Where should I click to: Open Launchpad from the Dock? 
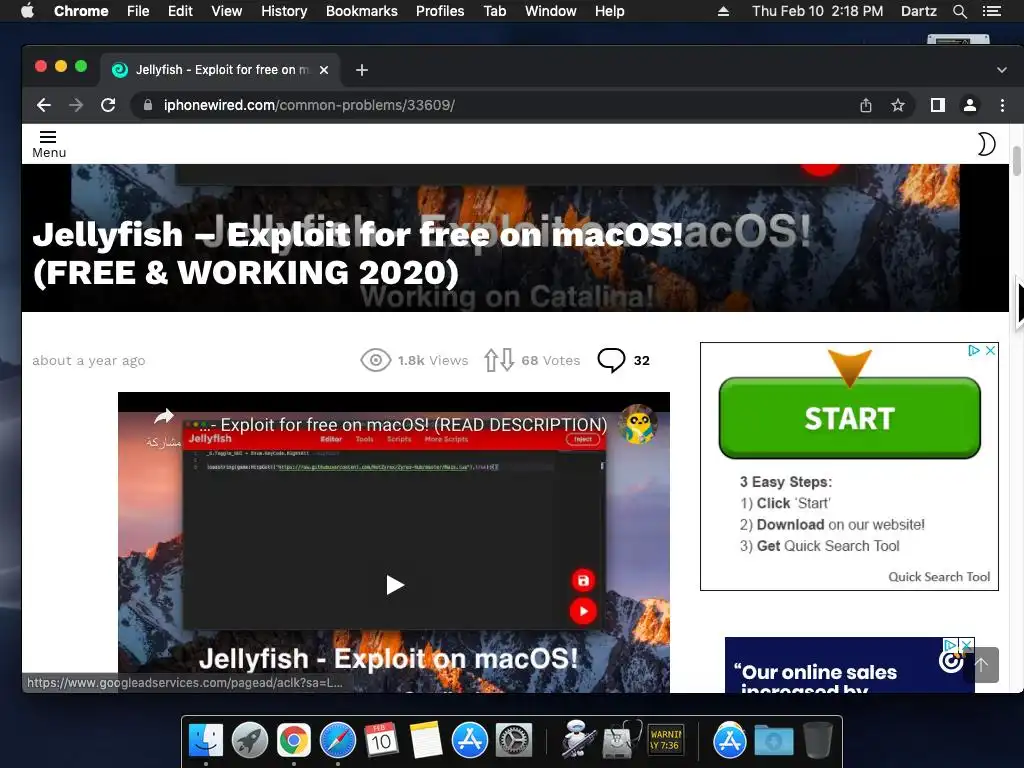click(249, 741)
